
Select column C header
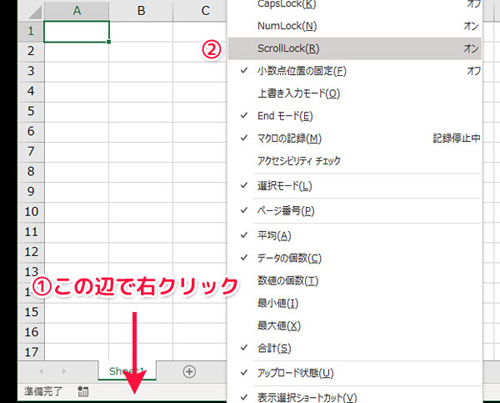pos(201,11)
